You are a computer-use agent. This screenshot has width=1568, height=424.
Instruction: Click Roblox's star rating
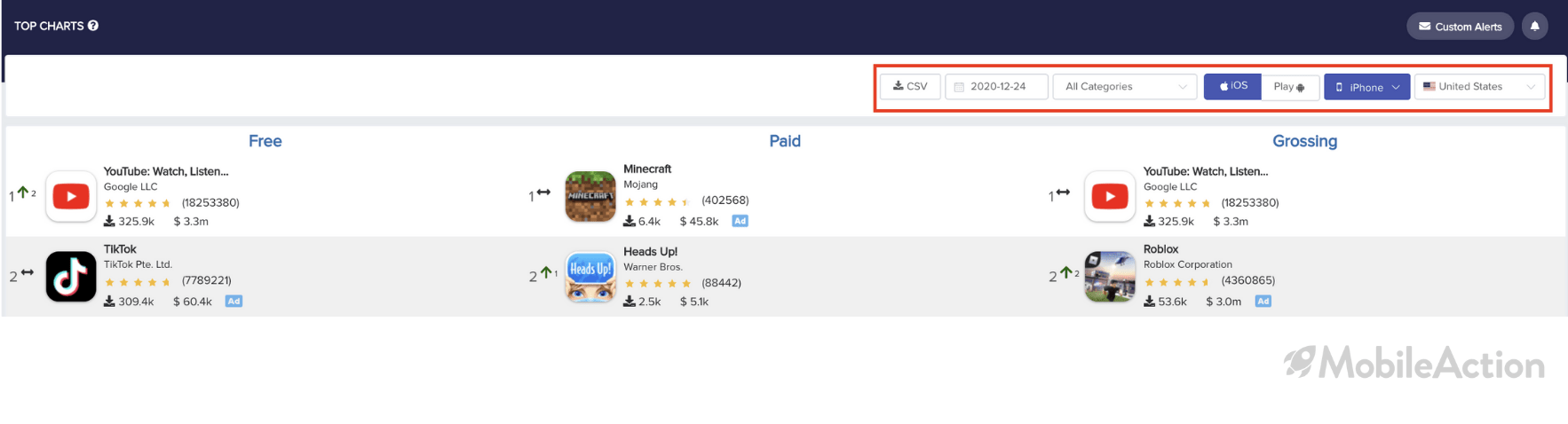(x=1177, y=282)
